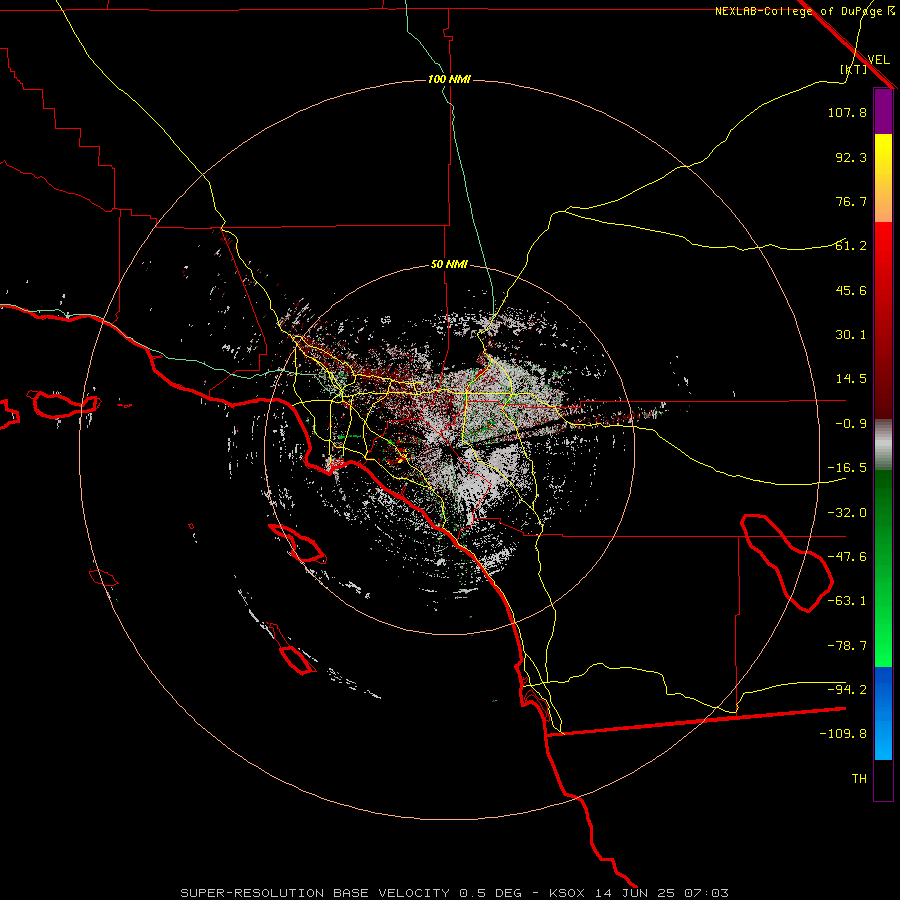Select the 45.6 scale value

pos(851,290)
